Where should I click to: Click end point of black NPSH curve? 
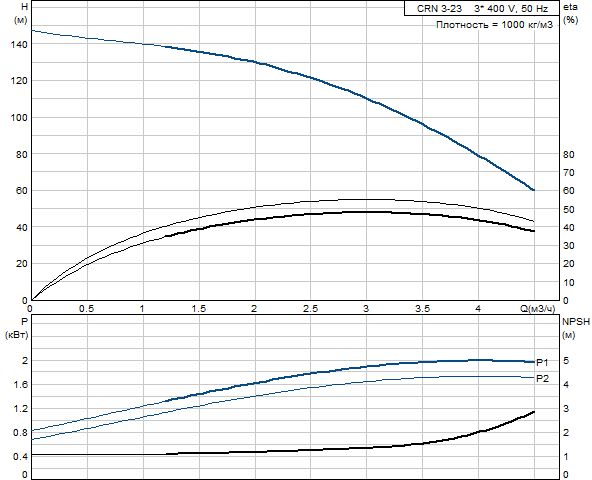[533, 412]
